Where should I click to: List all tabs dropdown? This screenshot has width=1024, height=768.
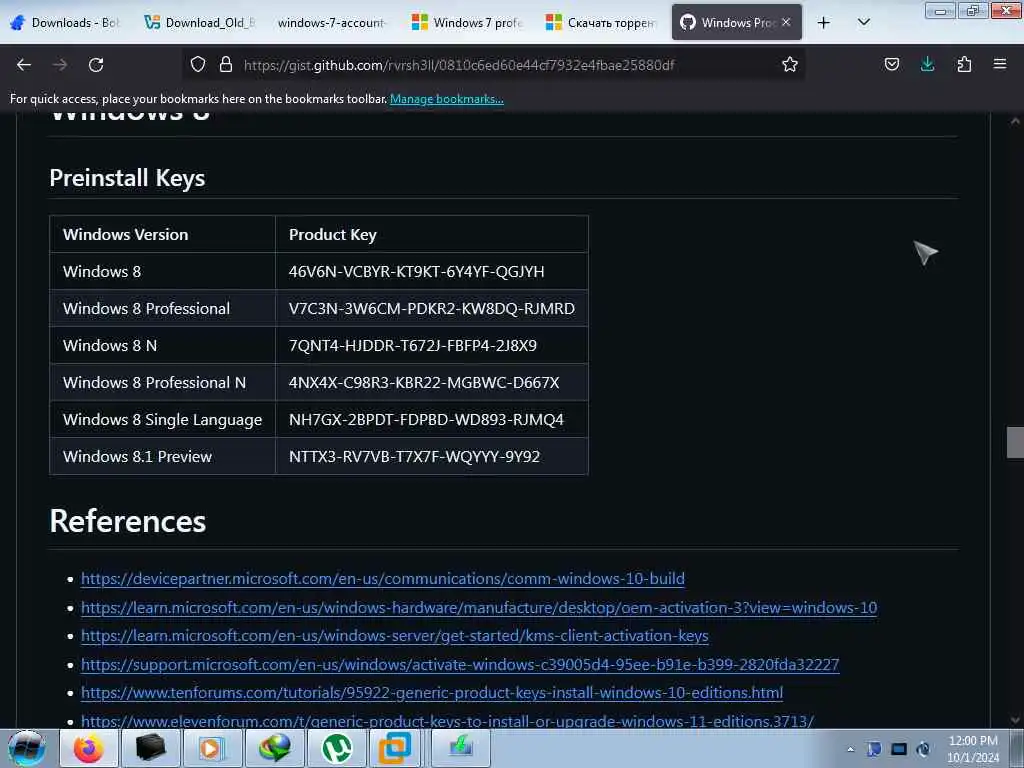tap(864, 23)
